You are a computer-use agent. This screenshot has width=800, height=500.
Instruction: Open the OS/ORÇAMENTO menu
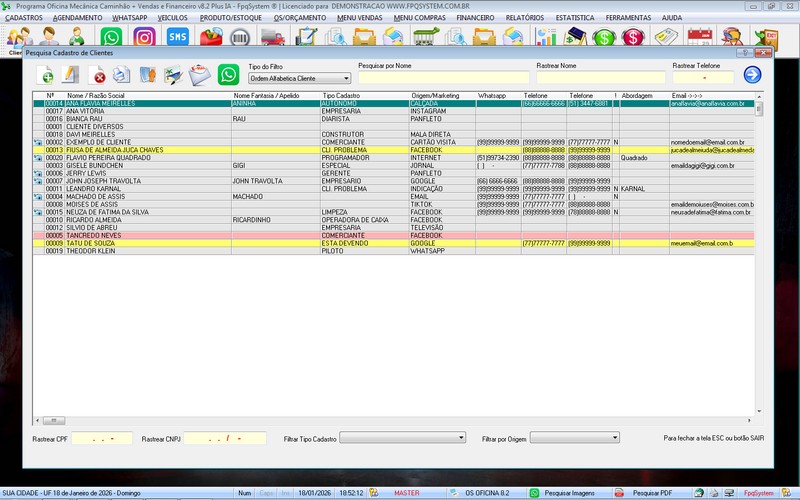click(299, 18)
